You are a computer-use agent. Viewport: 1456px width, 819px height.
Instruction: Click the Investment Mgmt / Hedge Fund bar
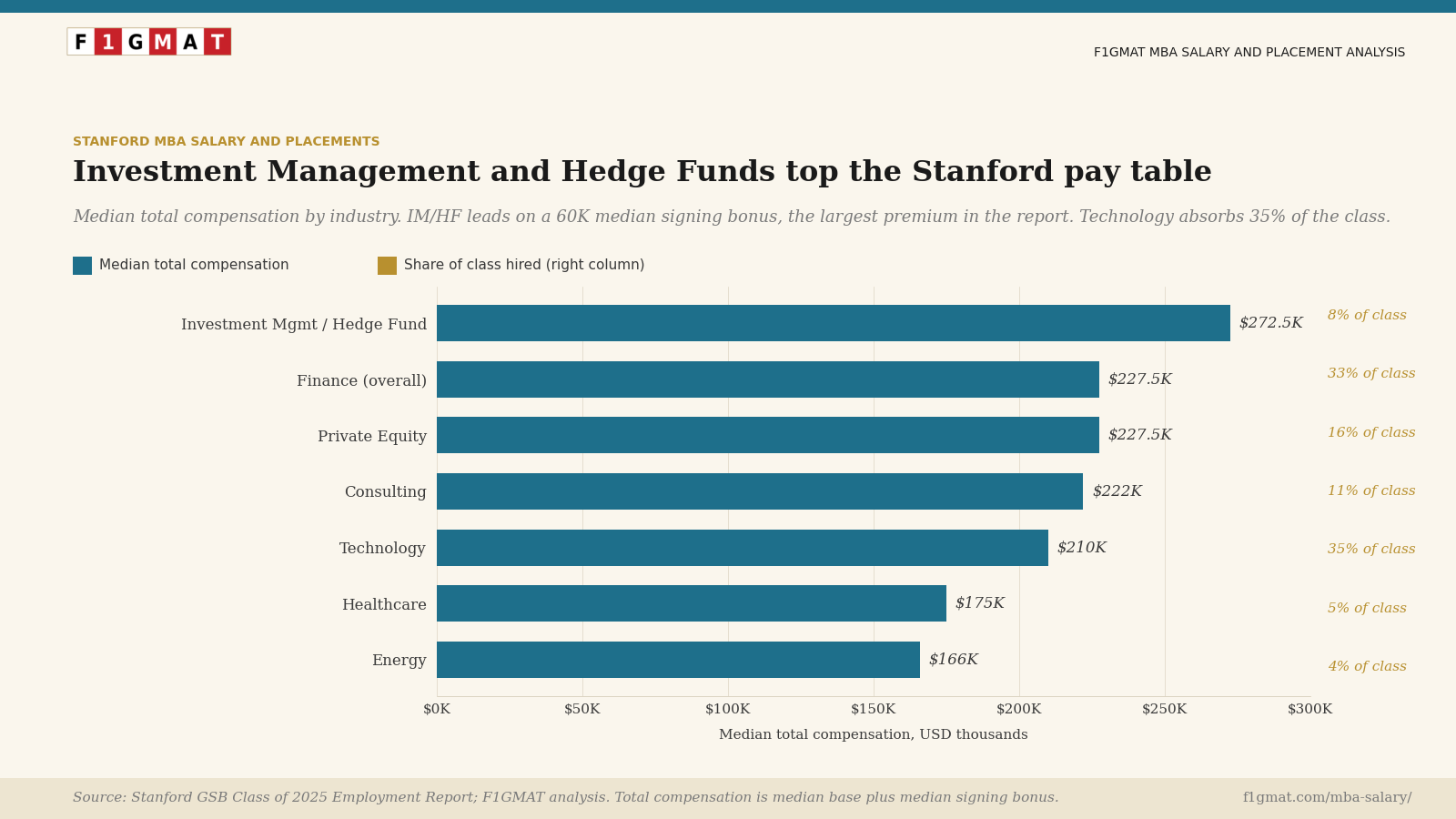834,323
